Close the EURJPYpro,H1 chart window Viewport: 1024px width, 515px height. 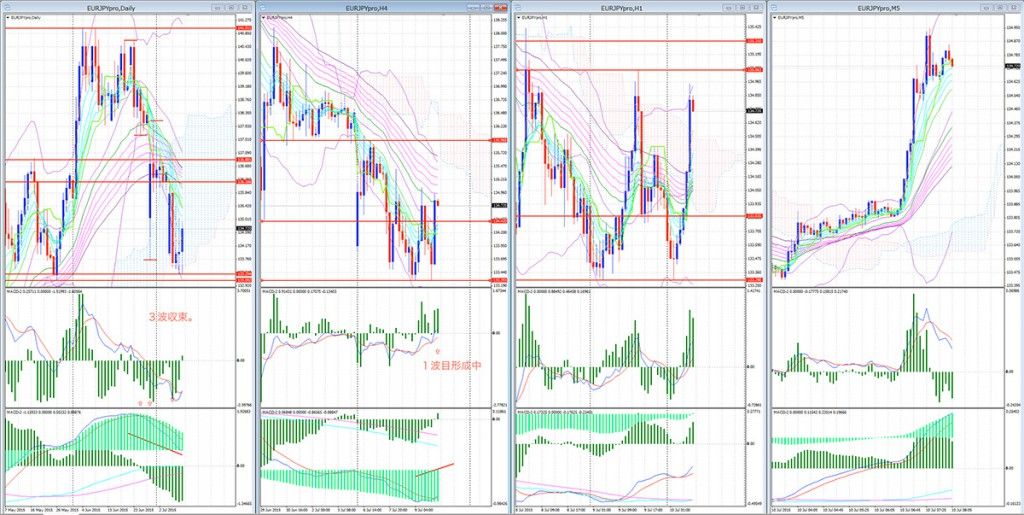click(x=756, y=7)
